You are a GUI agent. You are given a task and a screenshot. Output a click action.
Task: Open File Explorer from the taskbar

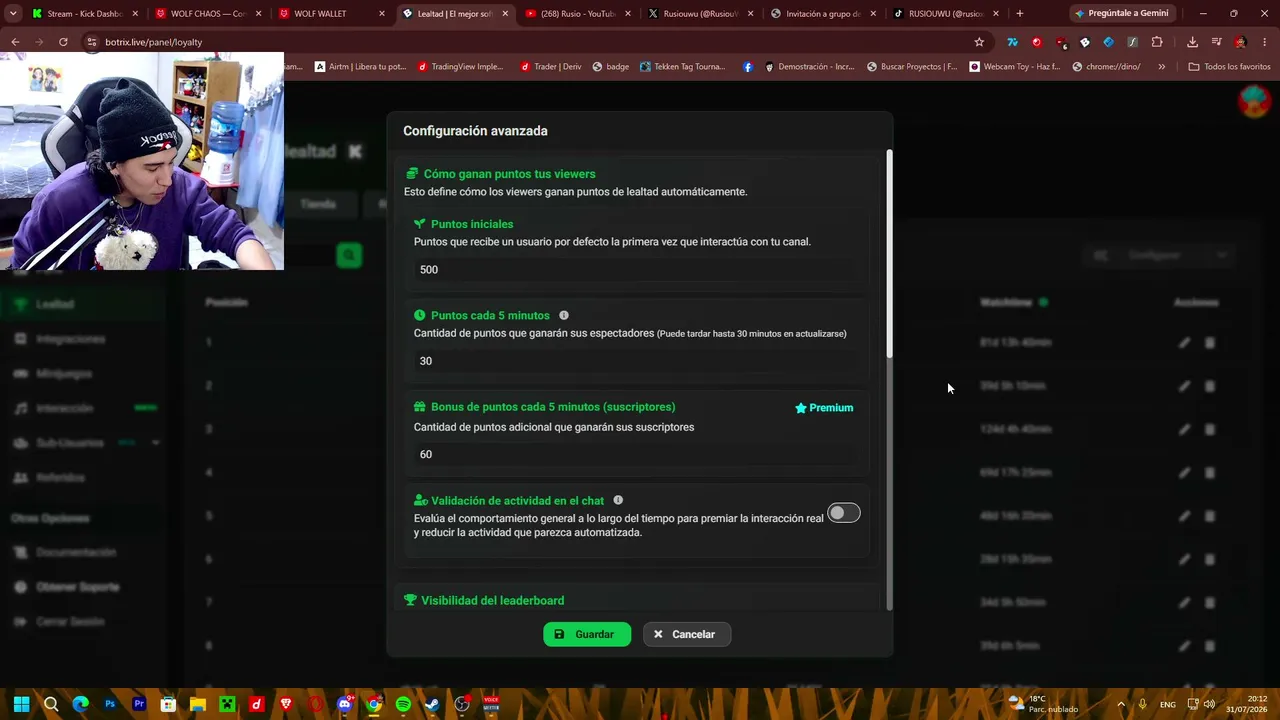pos(198,704)
